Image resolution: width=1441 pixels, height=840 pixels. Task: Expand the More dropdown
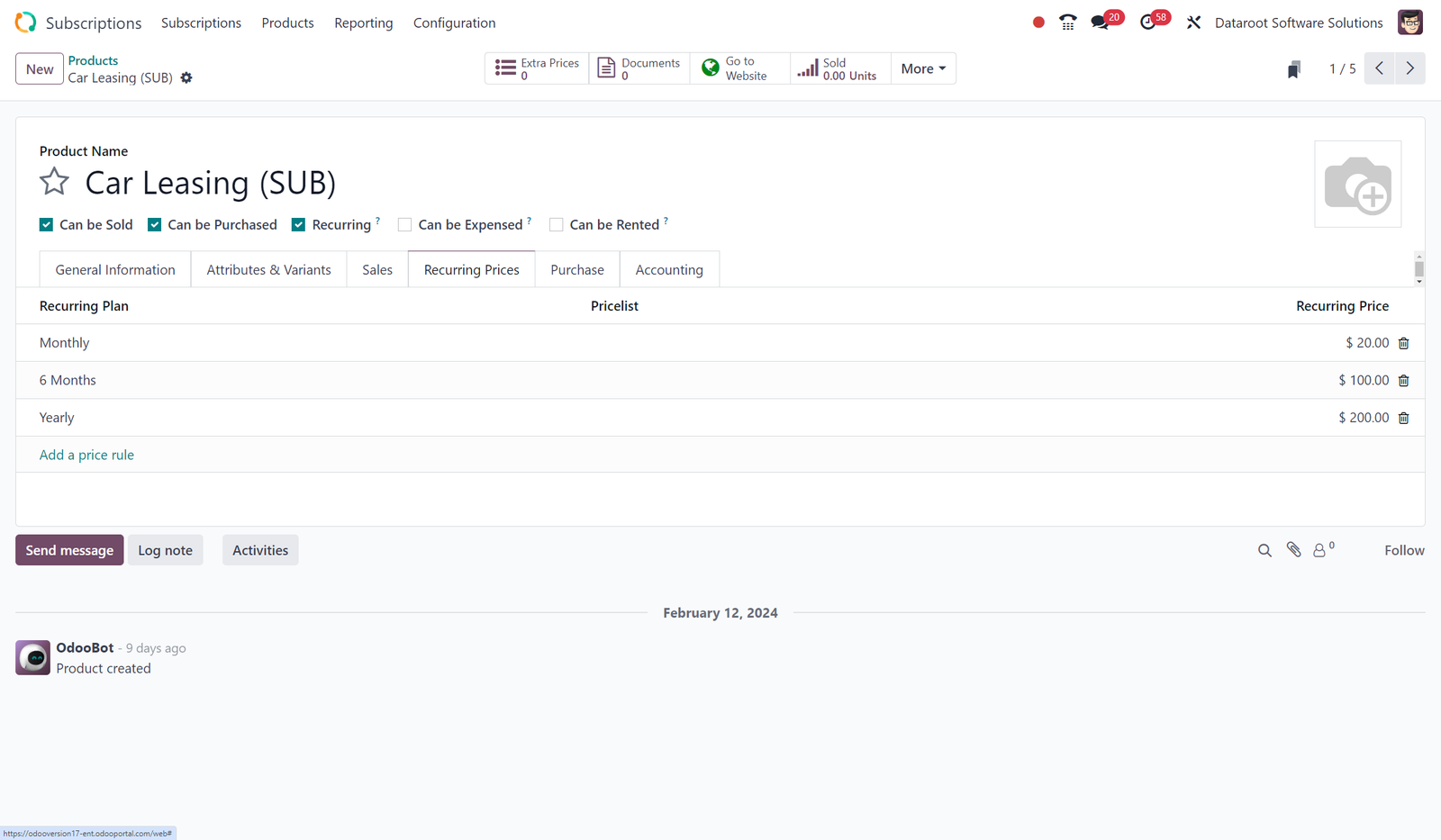[923, 68]
